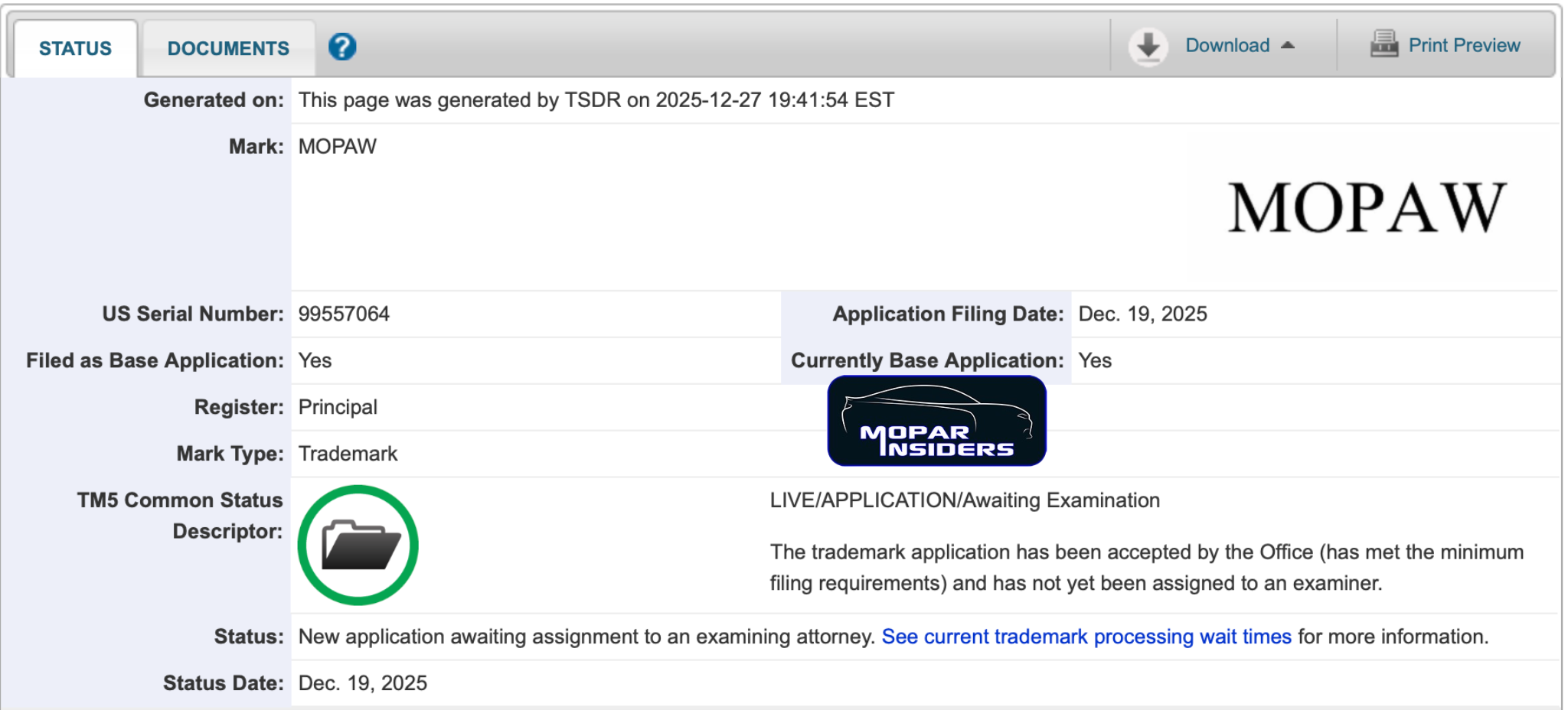Open Print Preview
Screen dimensions: 1568x710
[1464, 45]
